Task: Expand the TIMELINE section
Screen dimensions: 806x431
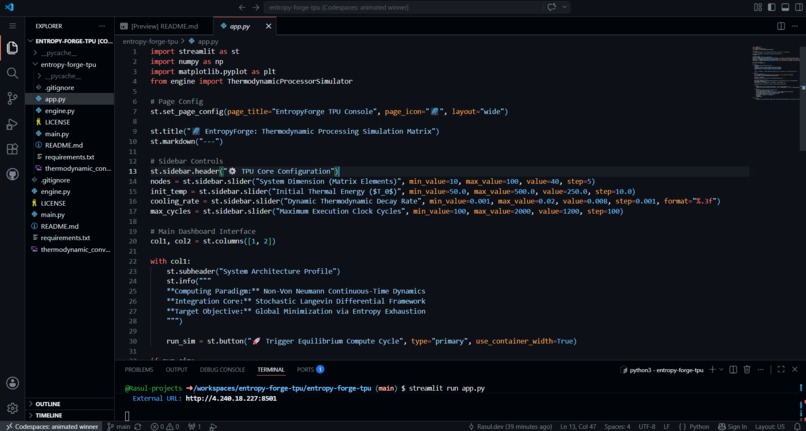Action: coord(69,416)
